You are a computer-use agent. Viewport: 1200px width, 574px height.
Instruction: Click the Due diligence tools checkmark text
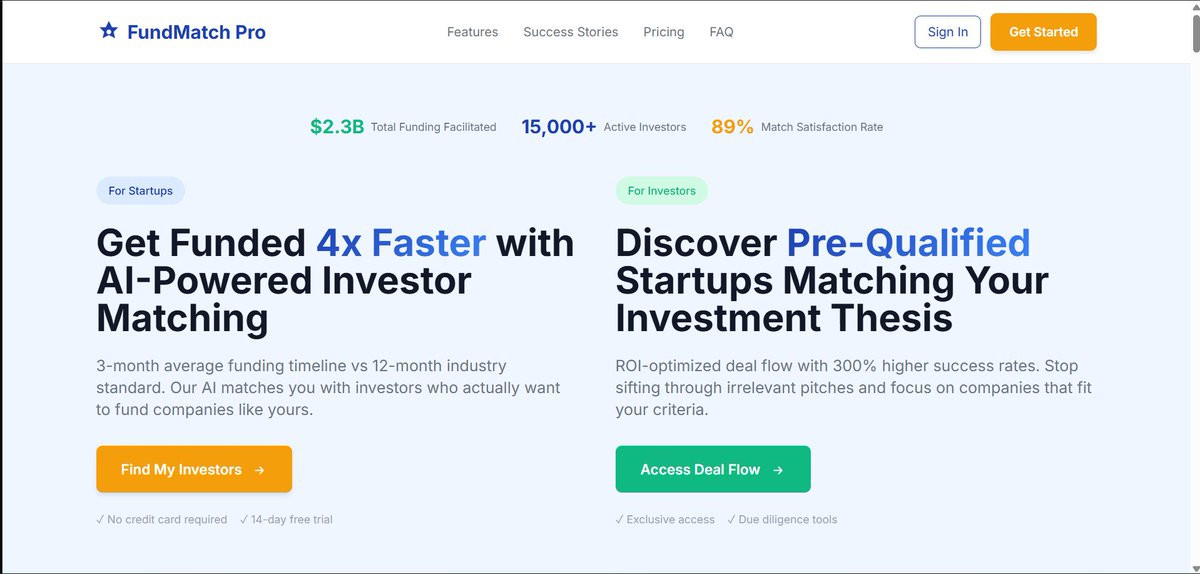782,520
